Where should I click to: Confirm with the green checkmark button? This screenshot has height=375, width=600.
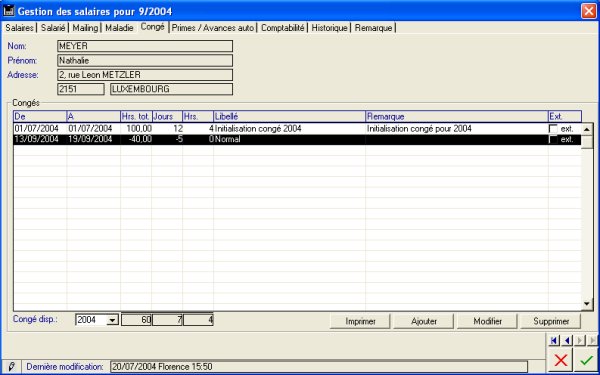[x=586, y=360]
